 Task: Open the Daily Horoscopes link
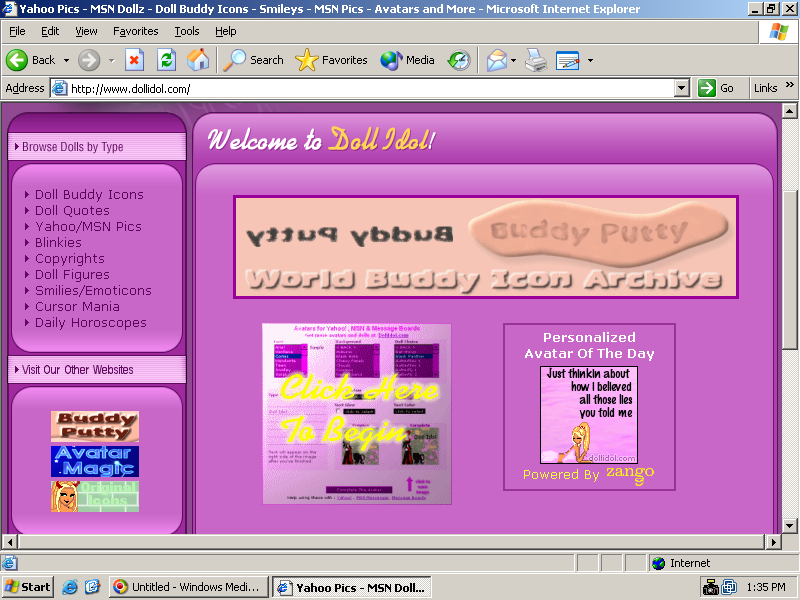(90, 323)
